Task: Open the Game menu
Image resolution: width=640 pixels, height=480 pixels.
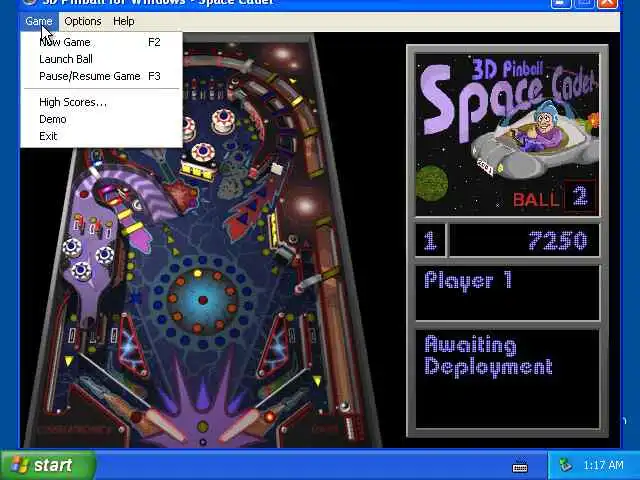Action: [39, 21]
